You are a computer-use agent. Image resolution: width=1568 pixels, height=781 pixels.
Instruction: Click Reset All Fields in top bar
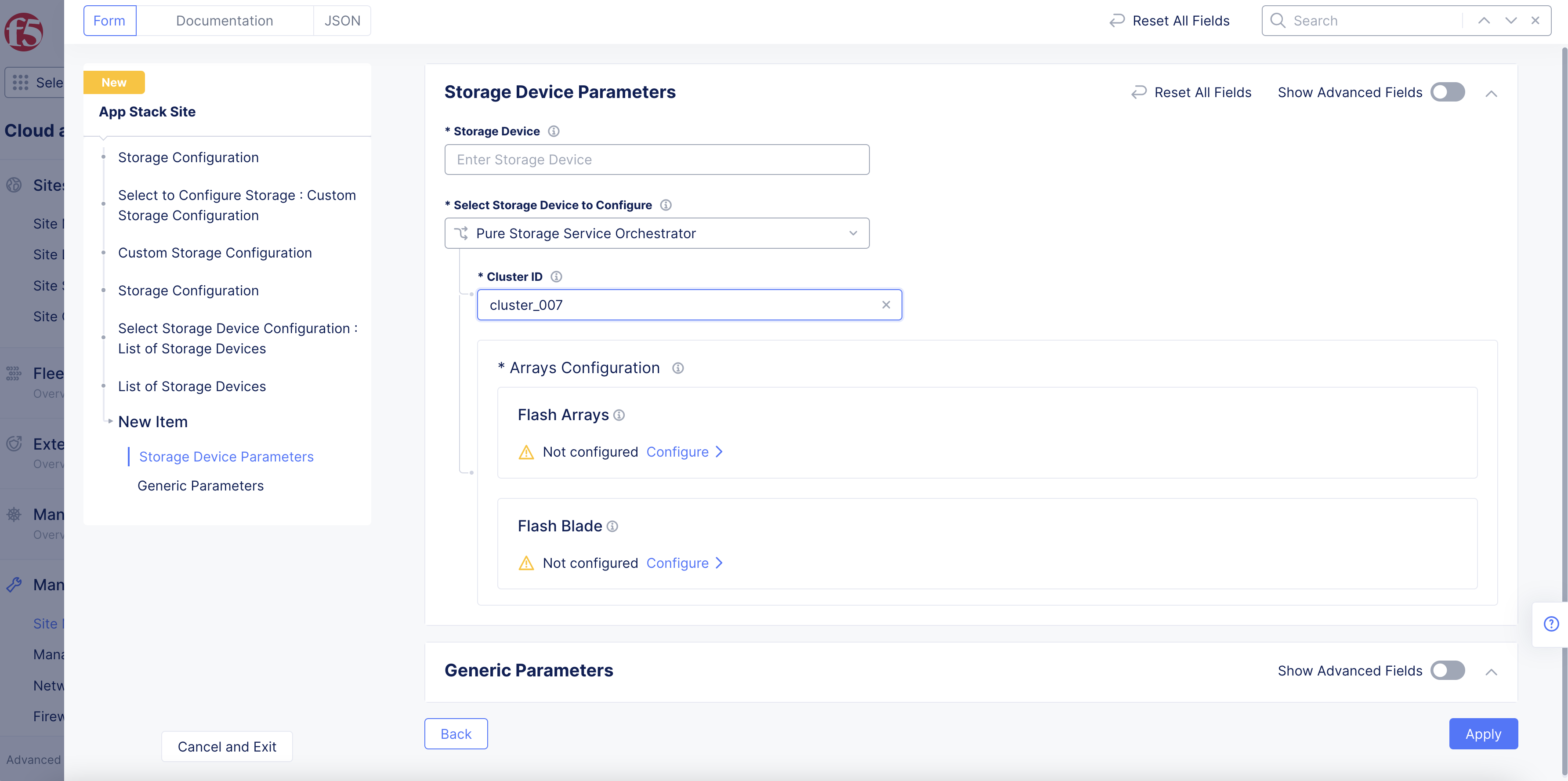click(x=1170, y=21)
